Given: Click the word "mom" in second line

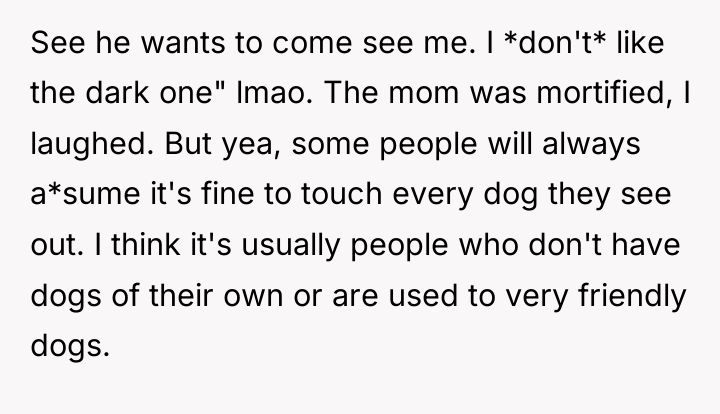Looking at the screenshot, I should pyautogui.click(x=424, y=92).
